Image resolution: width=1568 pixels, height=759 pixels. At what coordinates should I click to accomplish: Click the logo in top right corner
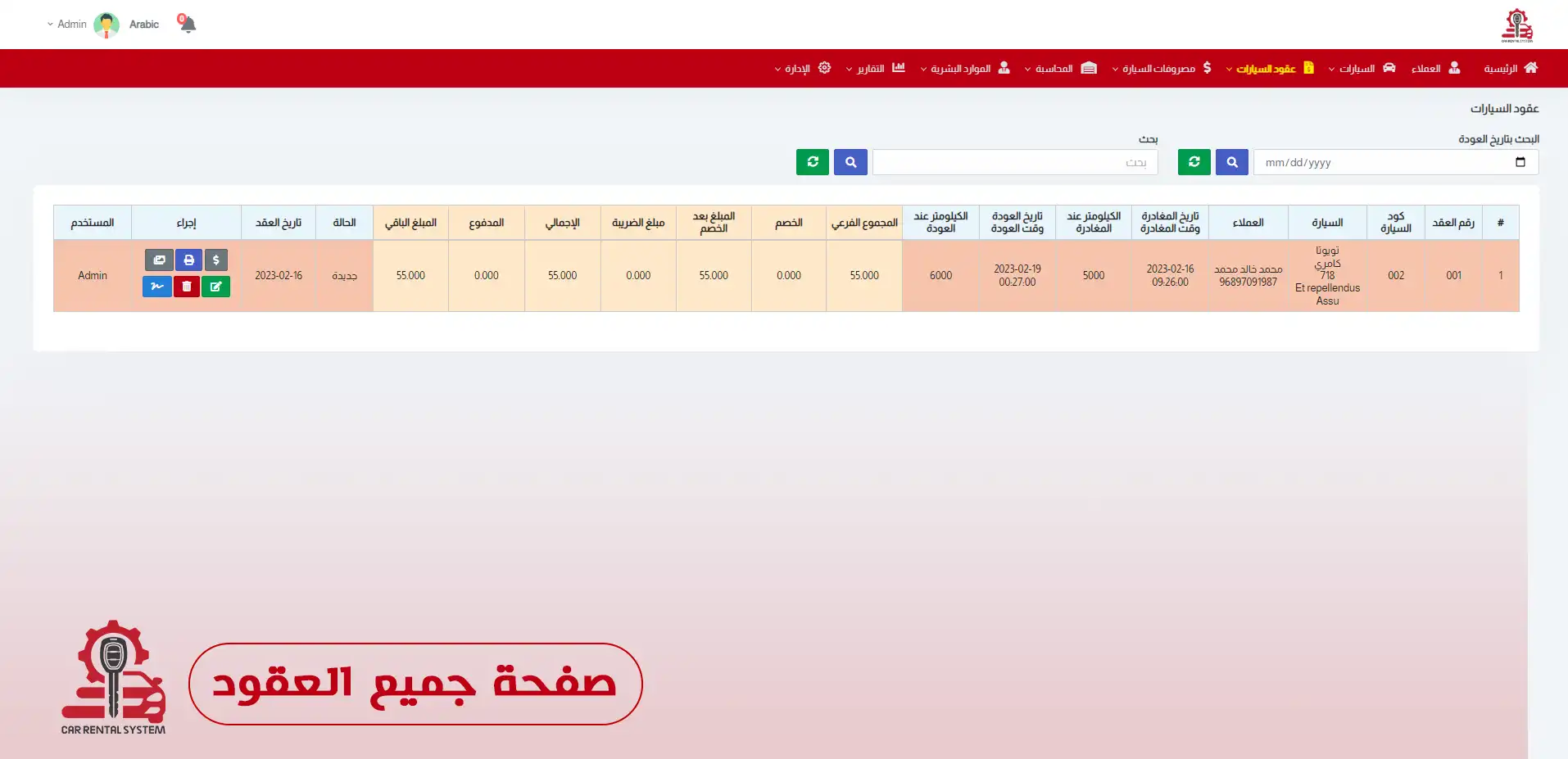1516,25
